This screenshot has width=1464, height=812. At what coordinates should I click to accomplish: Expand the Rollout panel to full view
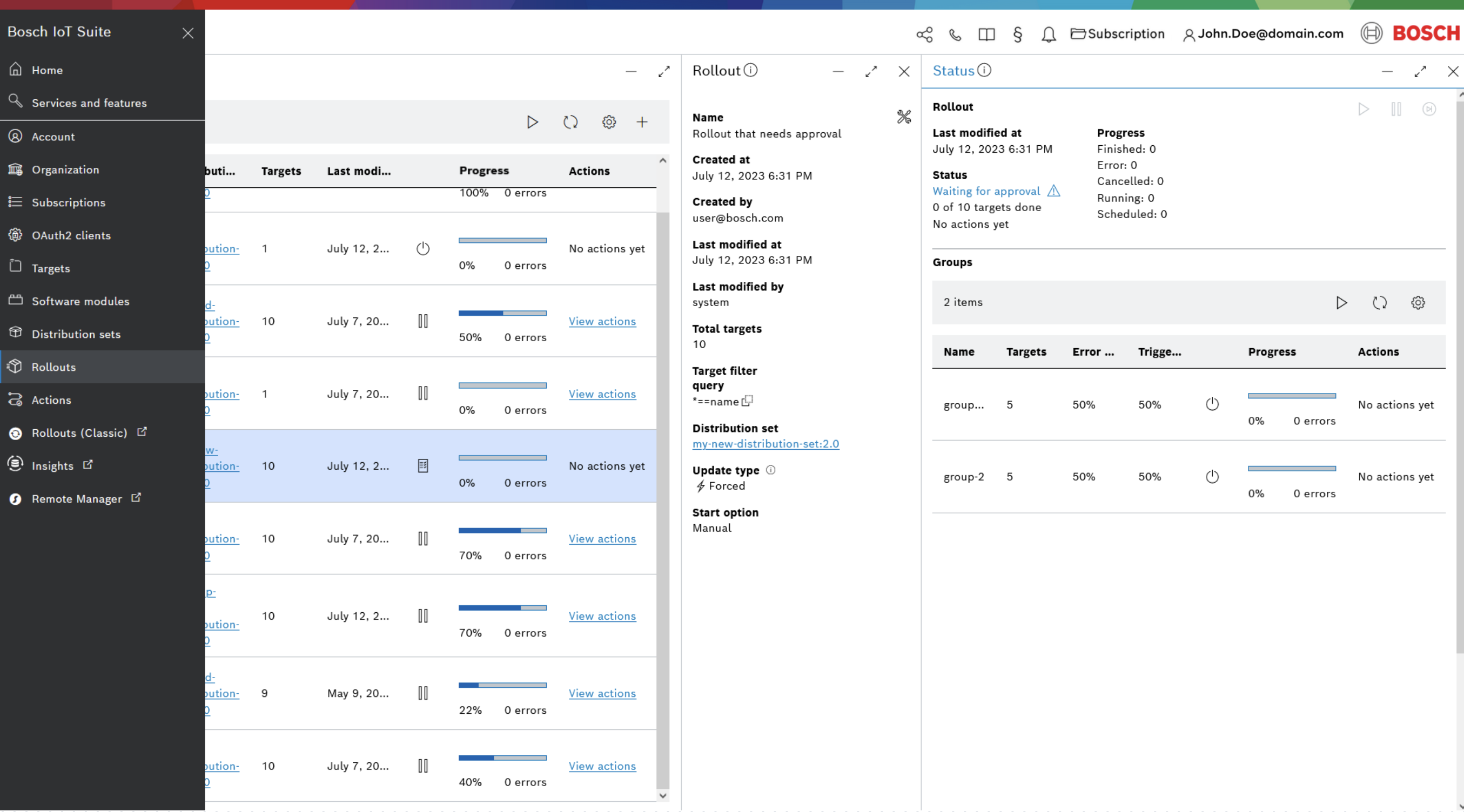[x=871, y=72]
